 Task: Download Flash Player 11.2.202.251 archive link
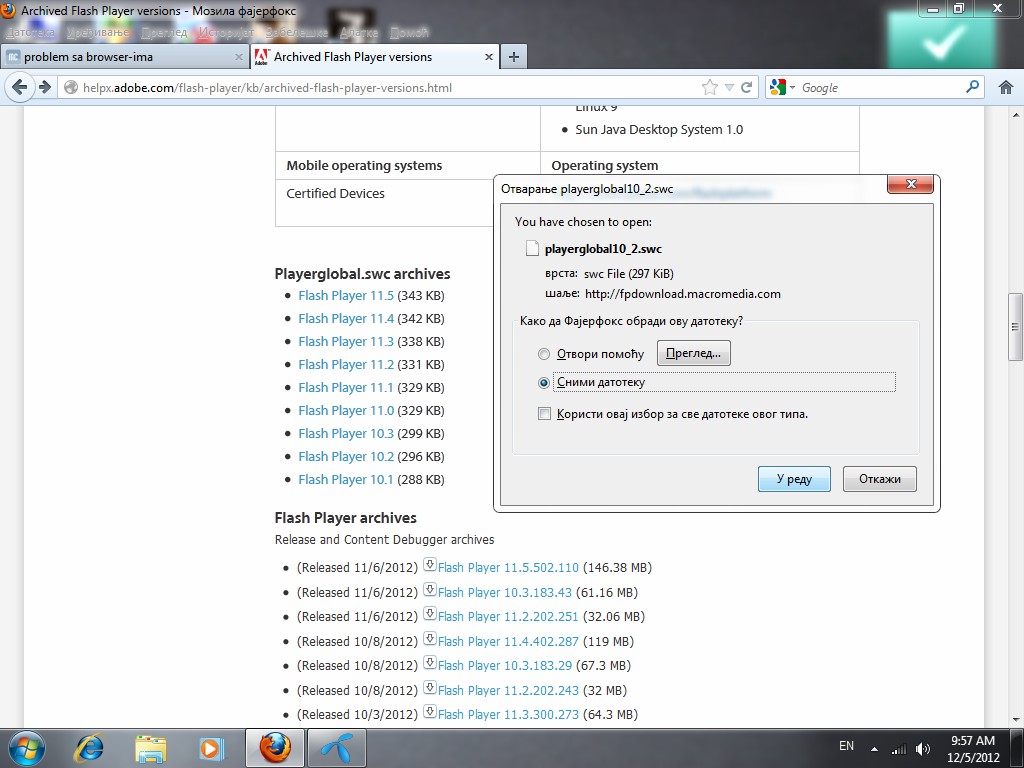pyautogui.click(x=508, y=616)
